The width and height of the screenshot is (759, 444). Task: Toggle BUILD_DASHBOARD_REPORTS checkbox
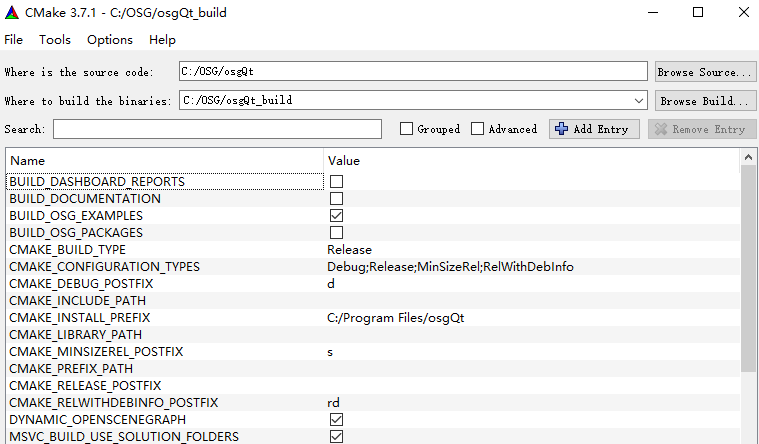coord(336,182)
